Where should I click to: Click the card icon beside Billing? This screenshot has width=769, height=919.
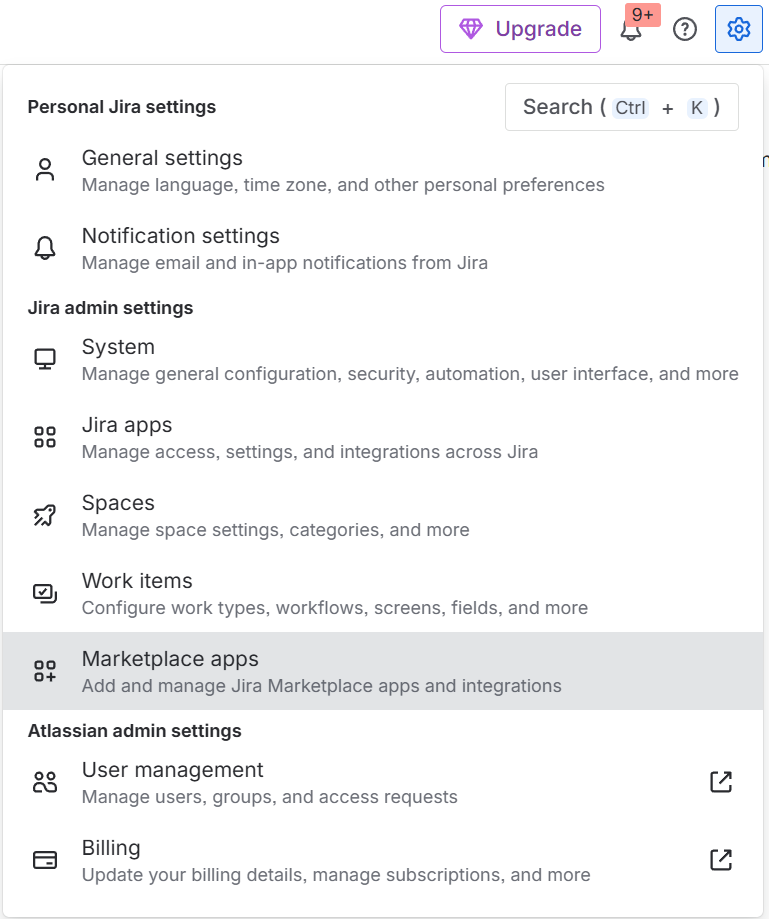tap(45, 860)
